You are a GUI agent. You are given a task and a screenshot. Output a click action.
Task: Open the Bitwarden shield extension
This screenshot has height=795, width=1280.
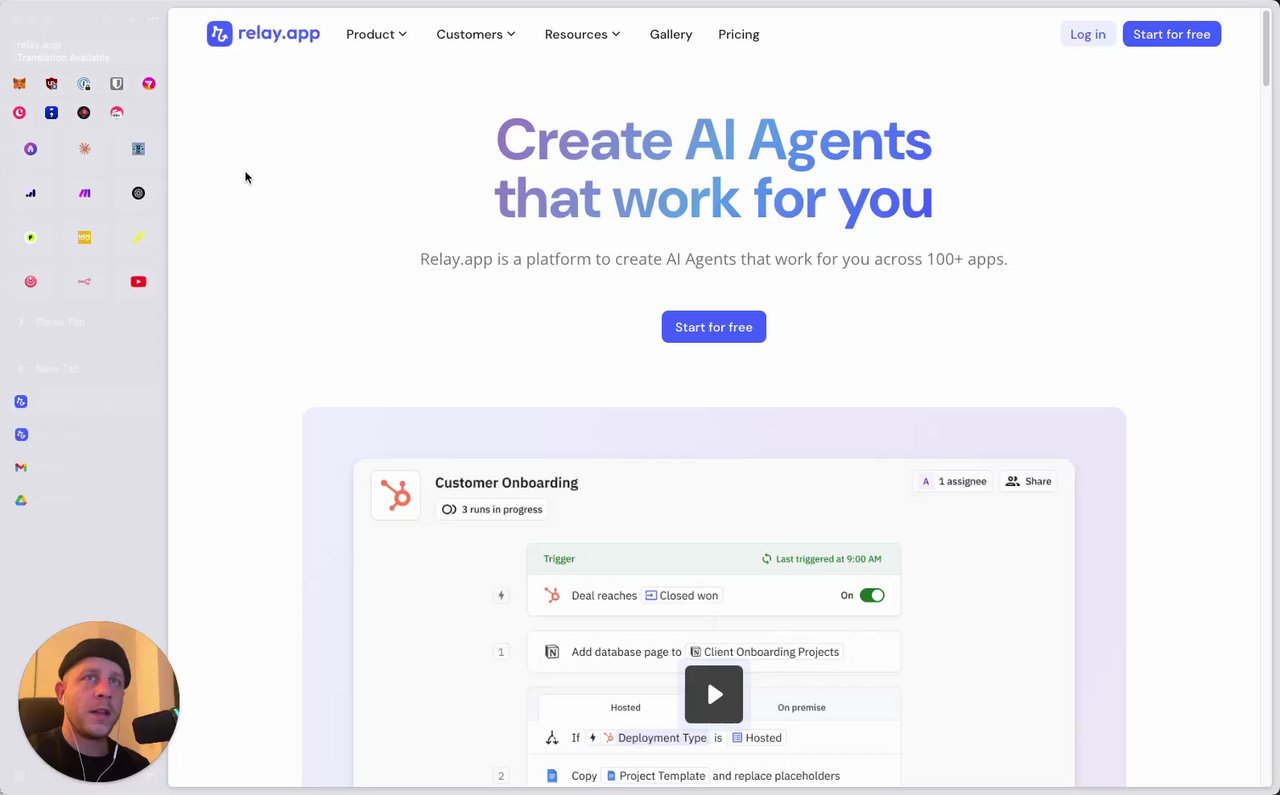click(x=117, y=84)
